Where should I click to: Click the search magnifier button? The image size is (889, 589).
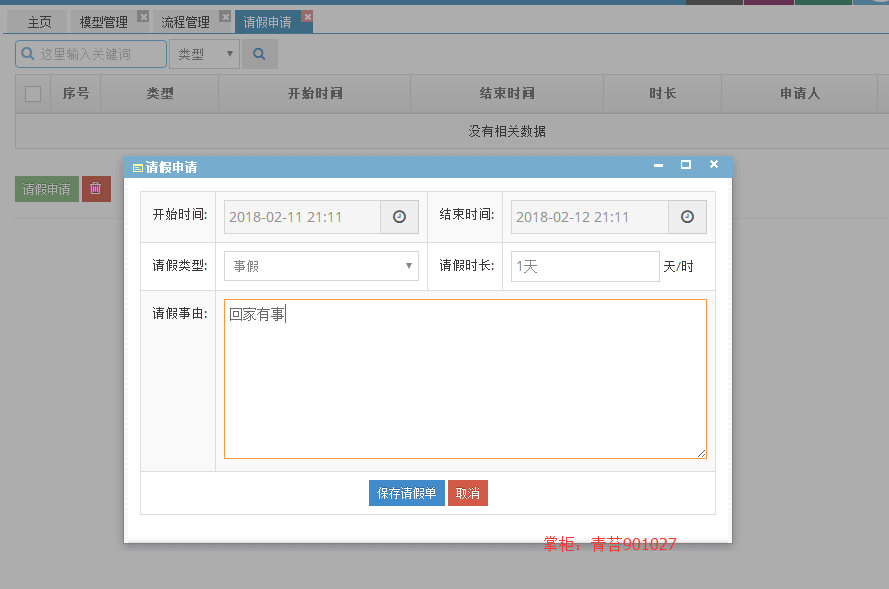[260, 54]
